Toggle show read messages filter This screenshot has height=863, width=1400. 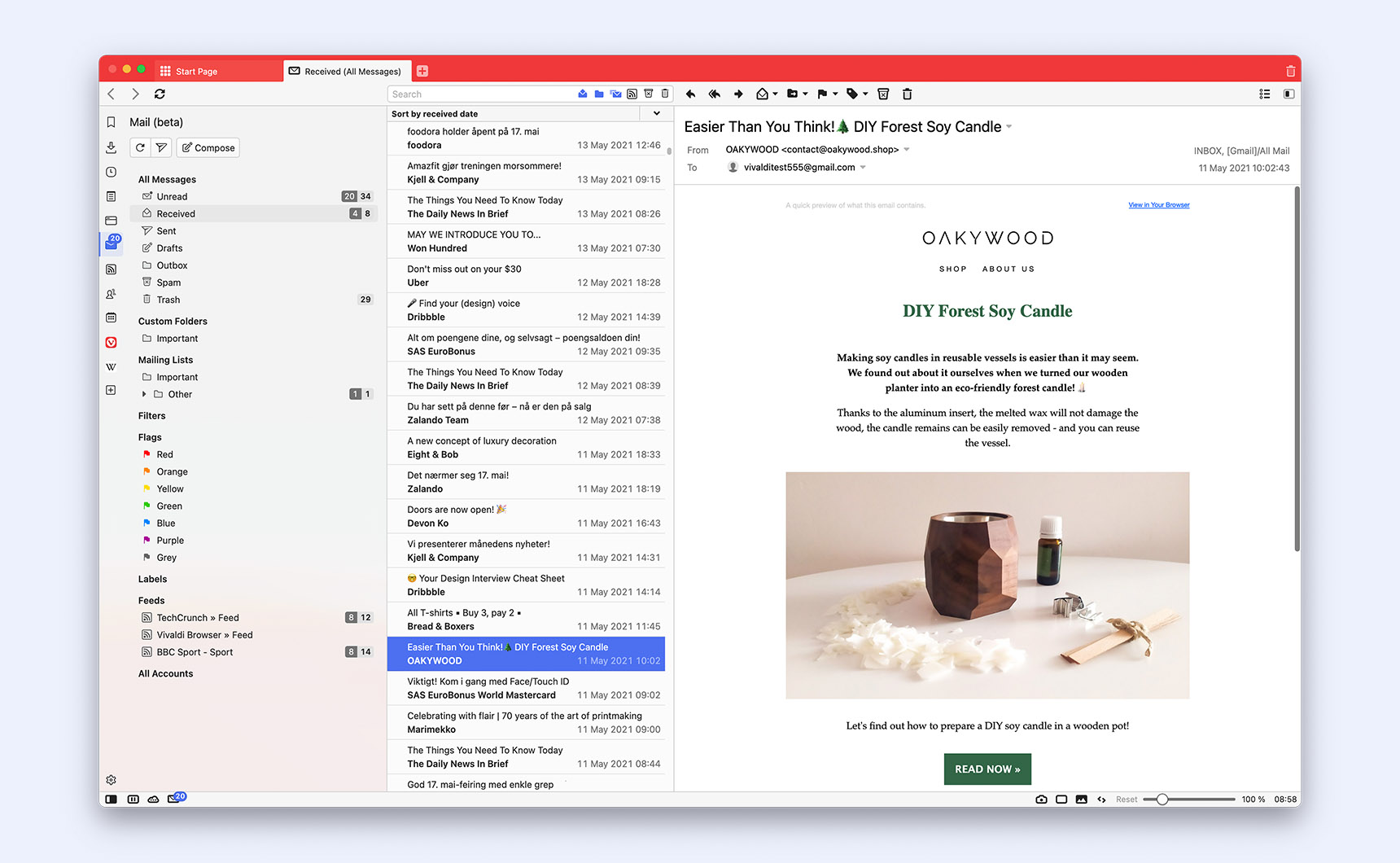[x=583, y=94]
